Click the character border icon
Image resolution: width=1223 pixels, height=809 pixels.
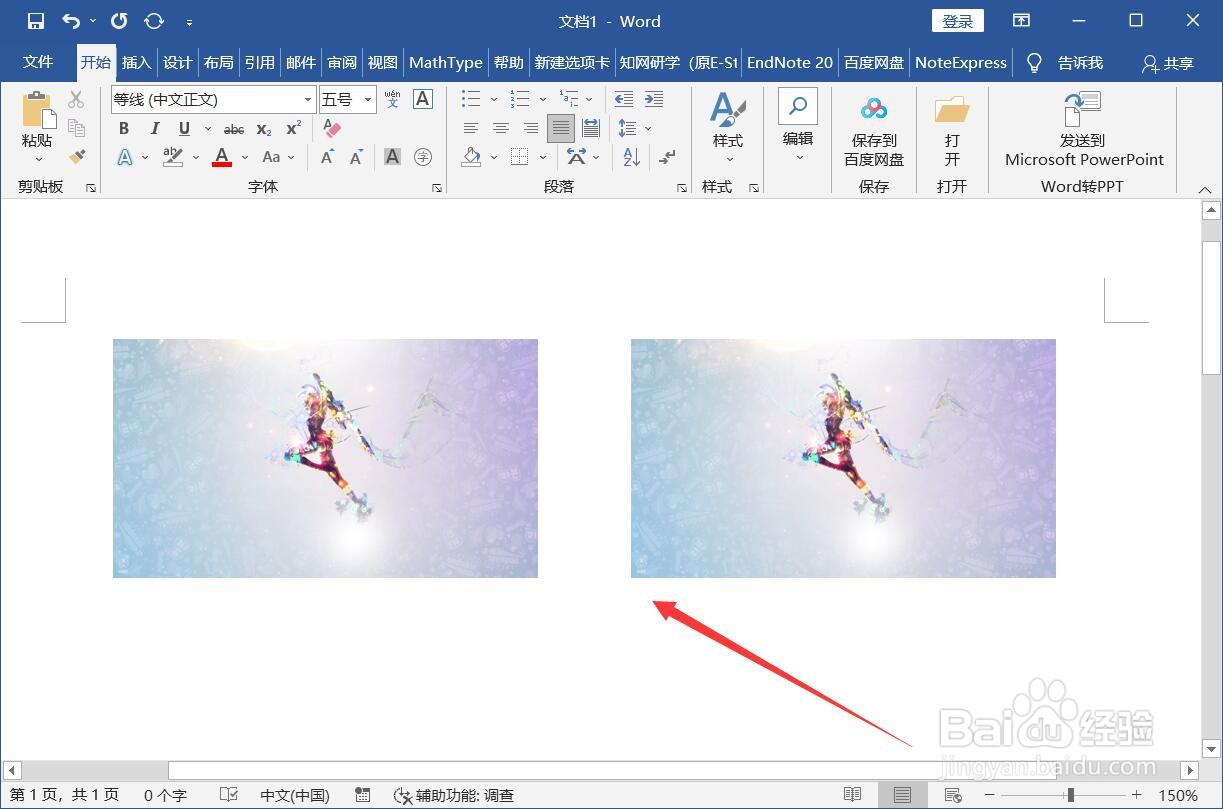point(422,99)
